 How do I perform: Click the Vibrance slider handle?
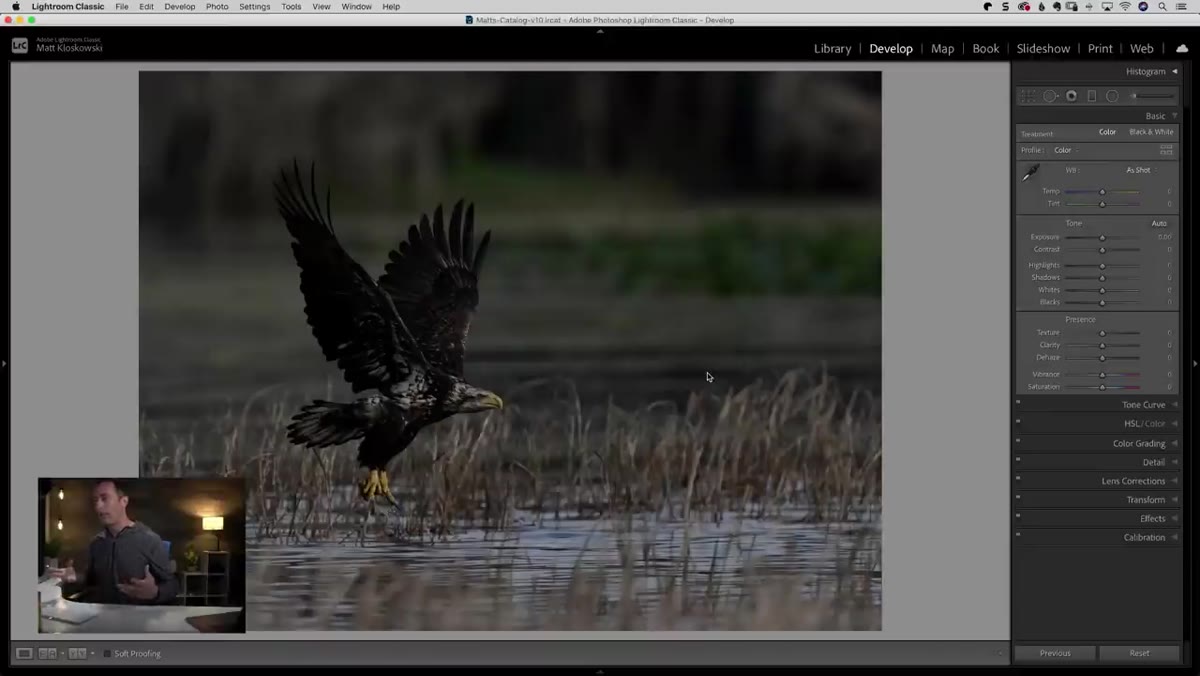click(1102, 374)
